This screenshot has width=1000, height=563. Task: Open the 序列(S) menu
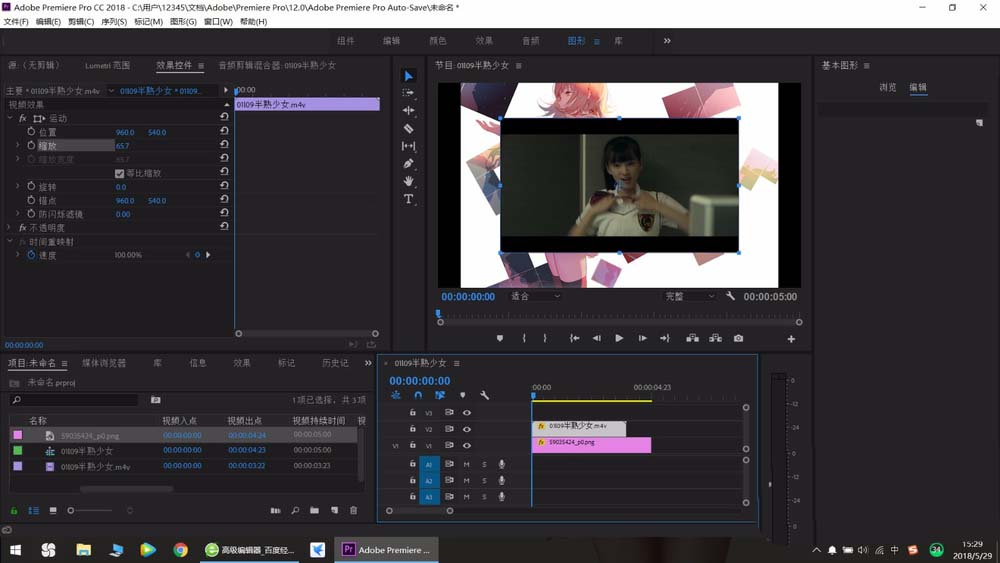[114, 22]
